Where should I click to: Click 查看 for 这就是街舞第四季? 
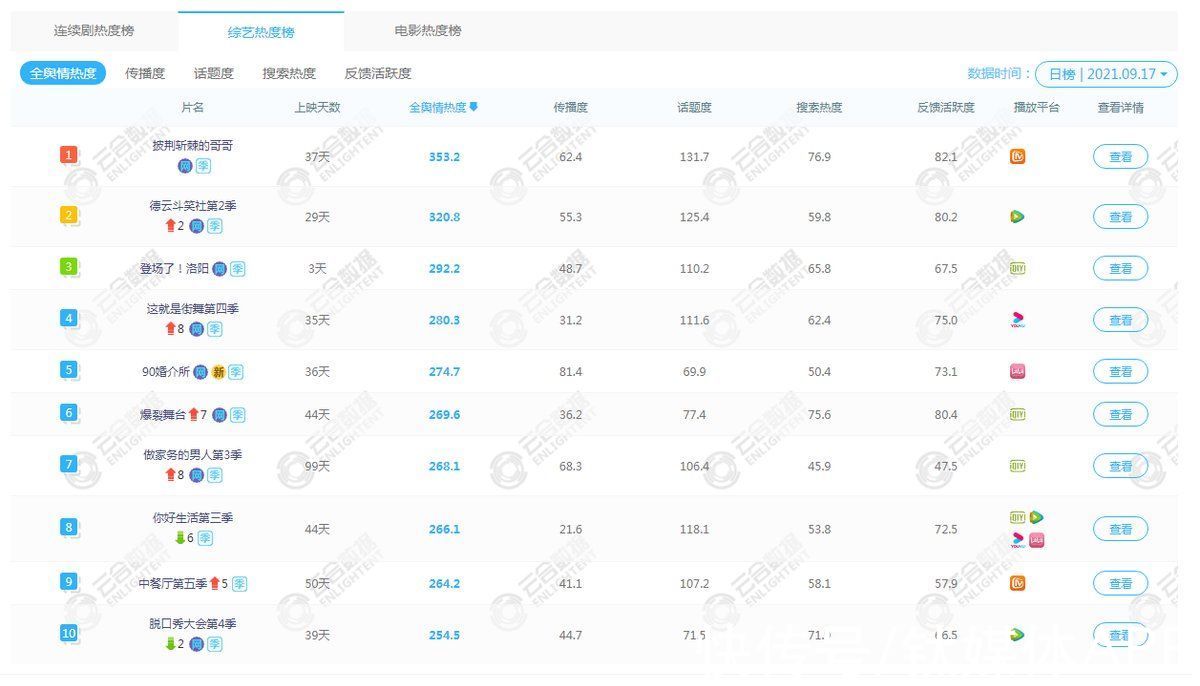click(1120, 320)
